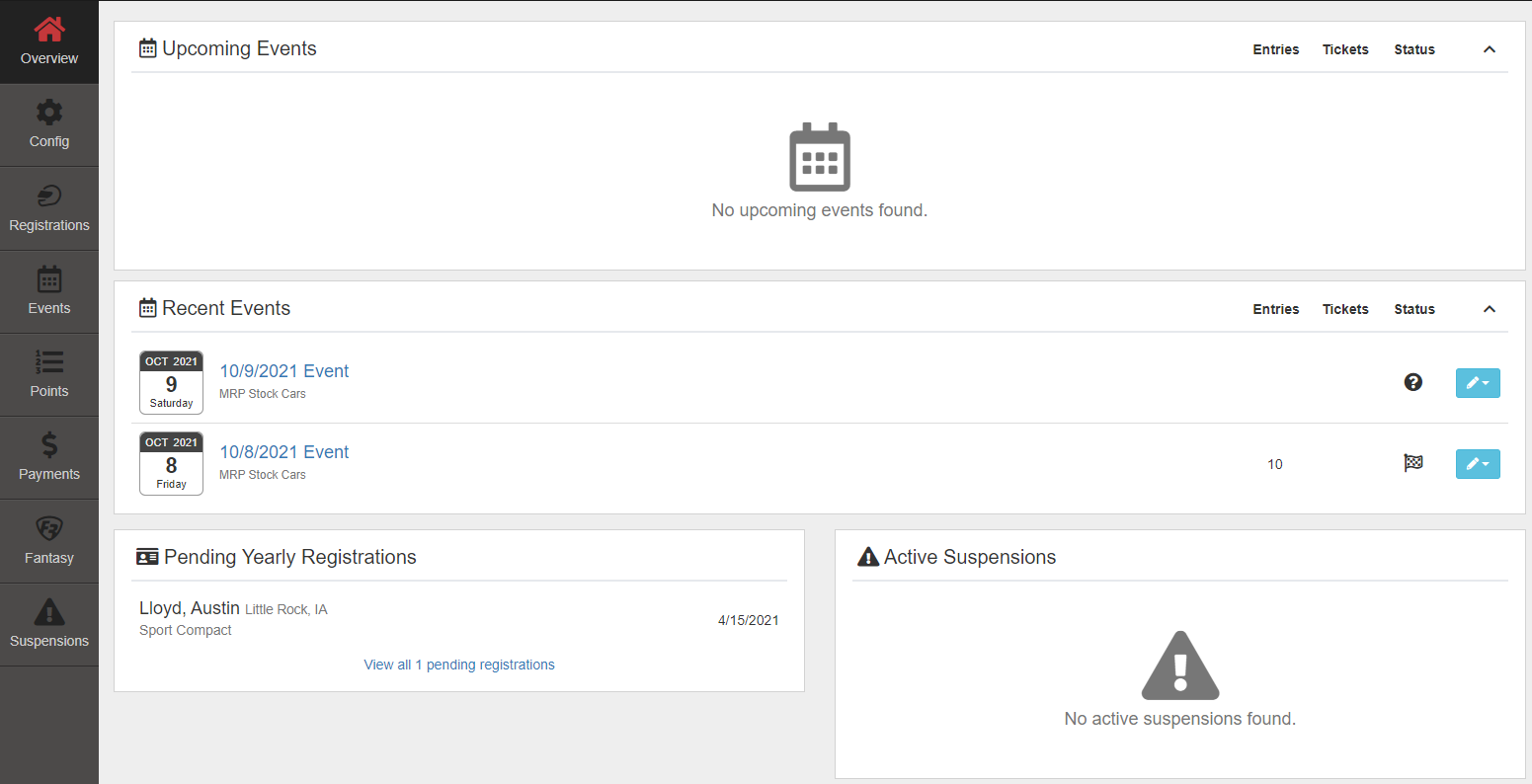Viewport: 1532px width, 784px height.
Task: Collapse the Upcoming Events panel
Action: pyautogui.click(x=1489, y=49)
